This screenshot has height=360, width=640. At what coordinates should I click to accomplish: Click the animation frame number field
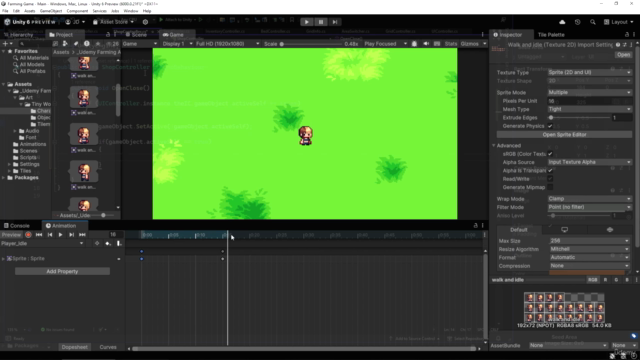[113, 235]
